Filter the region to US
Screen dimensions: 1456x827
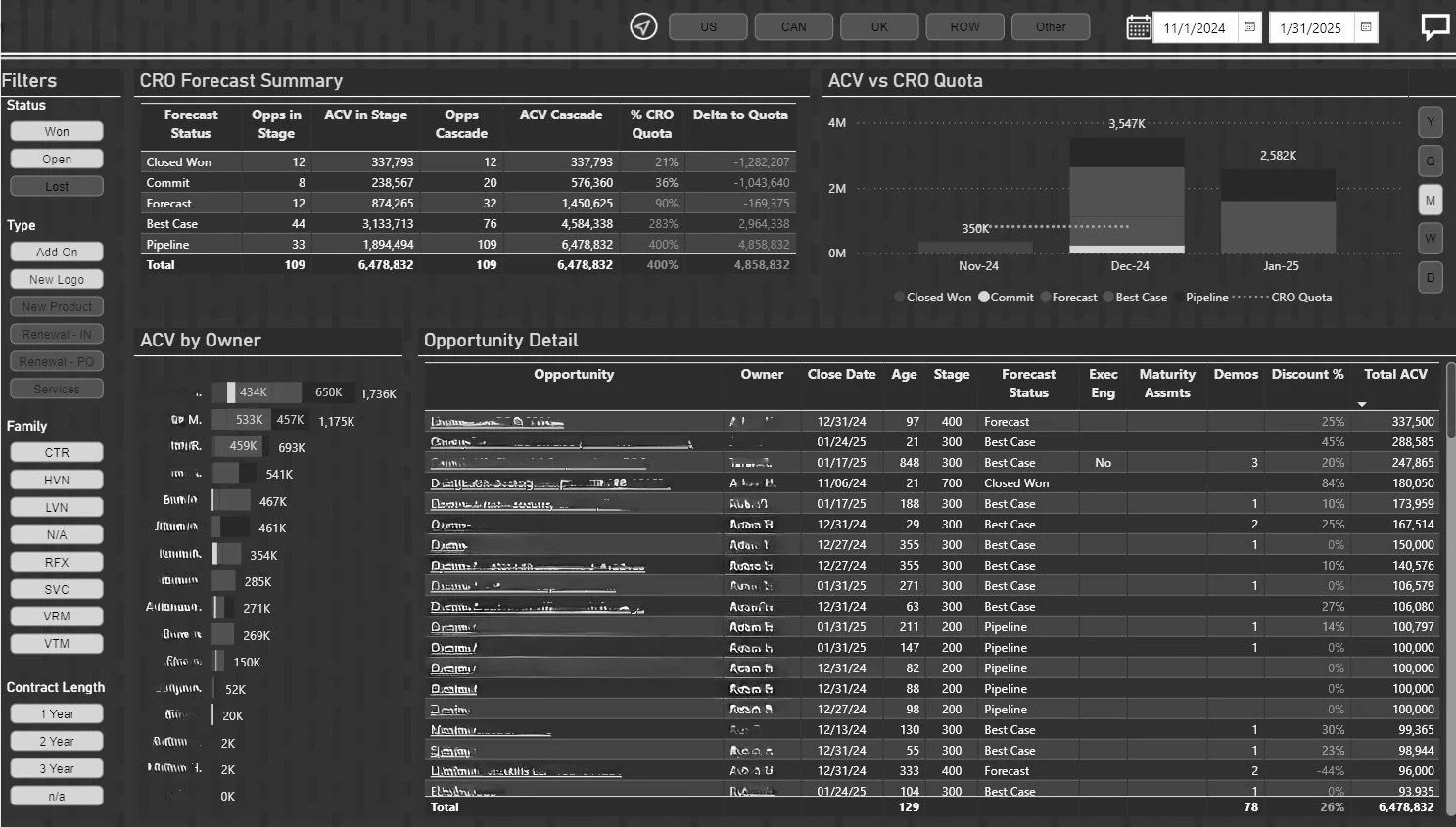pos(708,27)
